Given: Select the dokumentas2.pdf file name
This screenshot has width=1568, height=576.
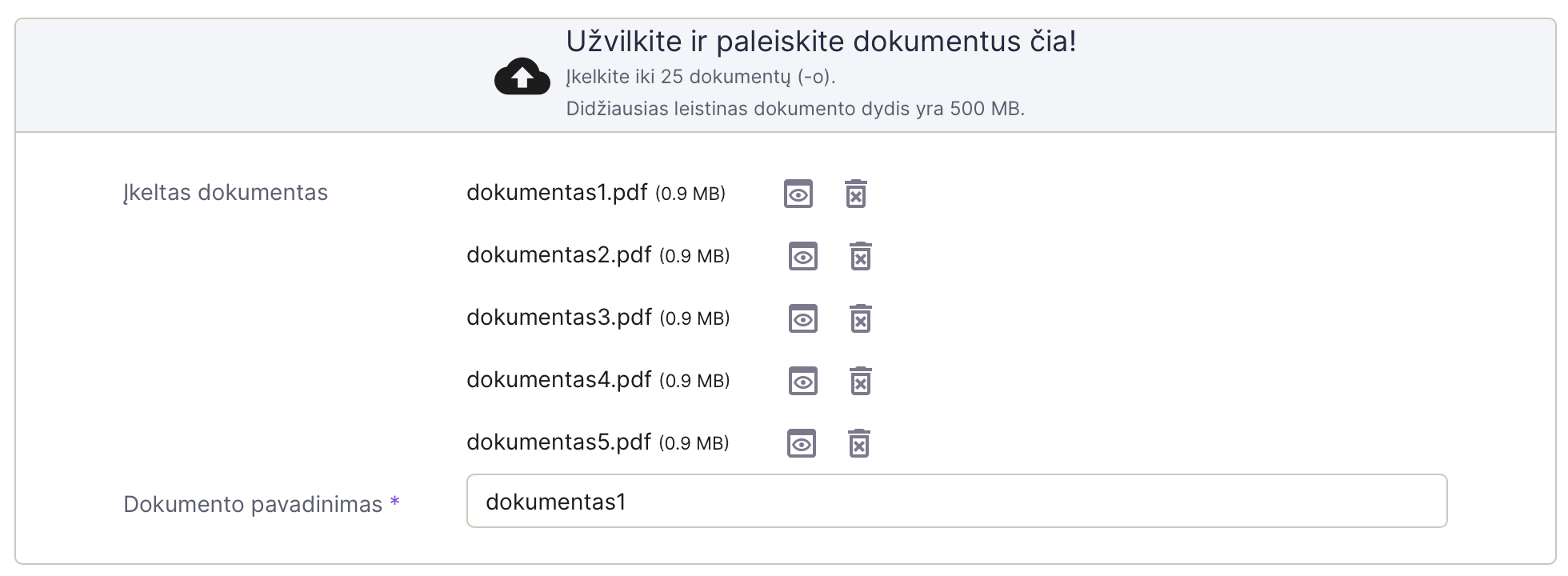Looking at the screenshot, I should (559, 255).
